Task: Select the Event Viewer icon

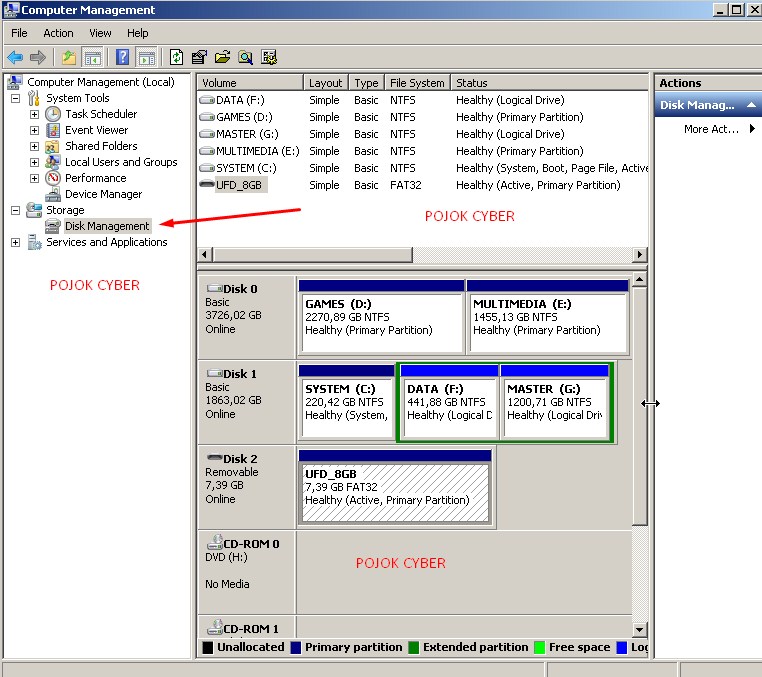Action: pos(53,130)
